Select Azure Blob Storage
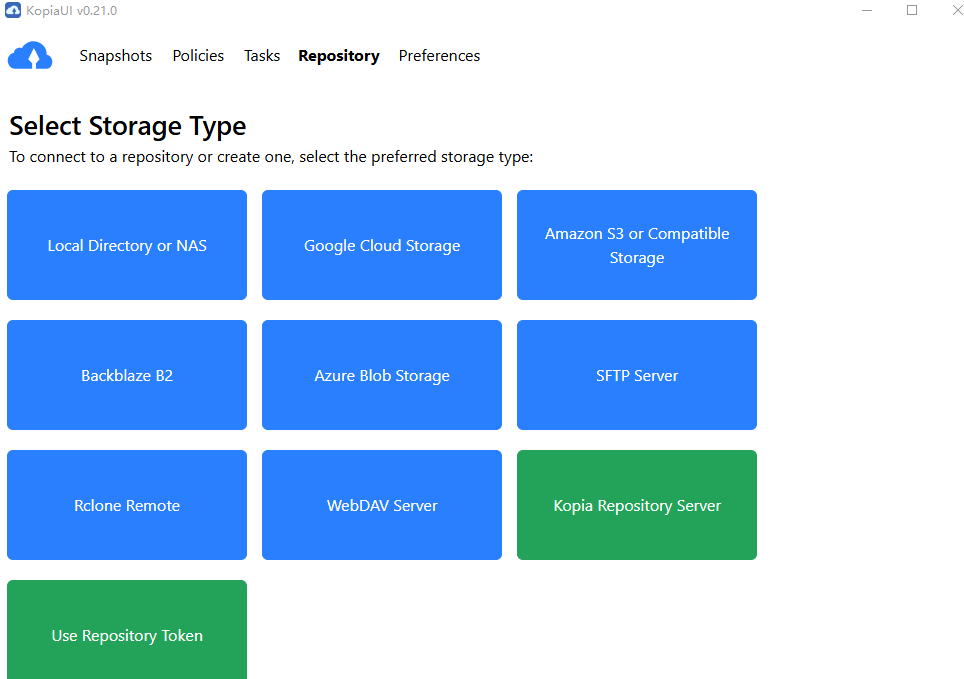Image resolution: width=964 pixels, height=679 pixels. [x=382, y=375]
